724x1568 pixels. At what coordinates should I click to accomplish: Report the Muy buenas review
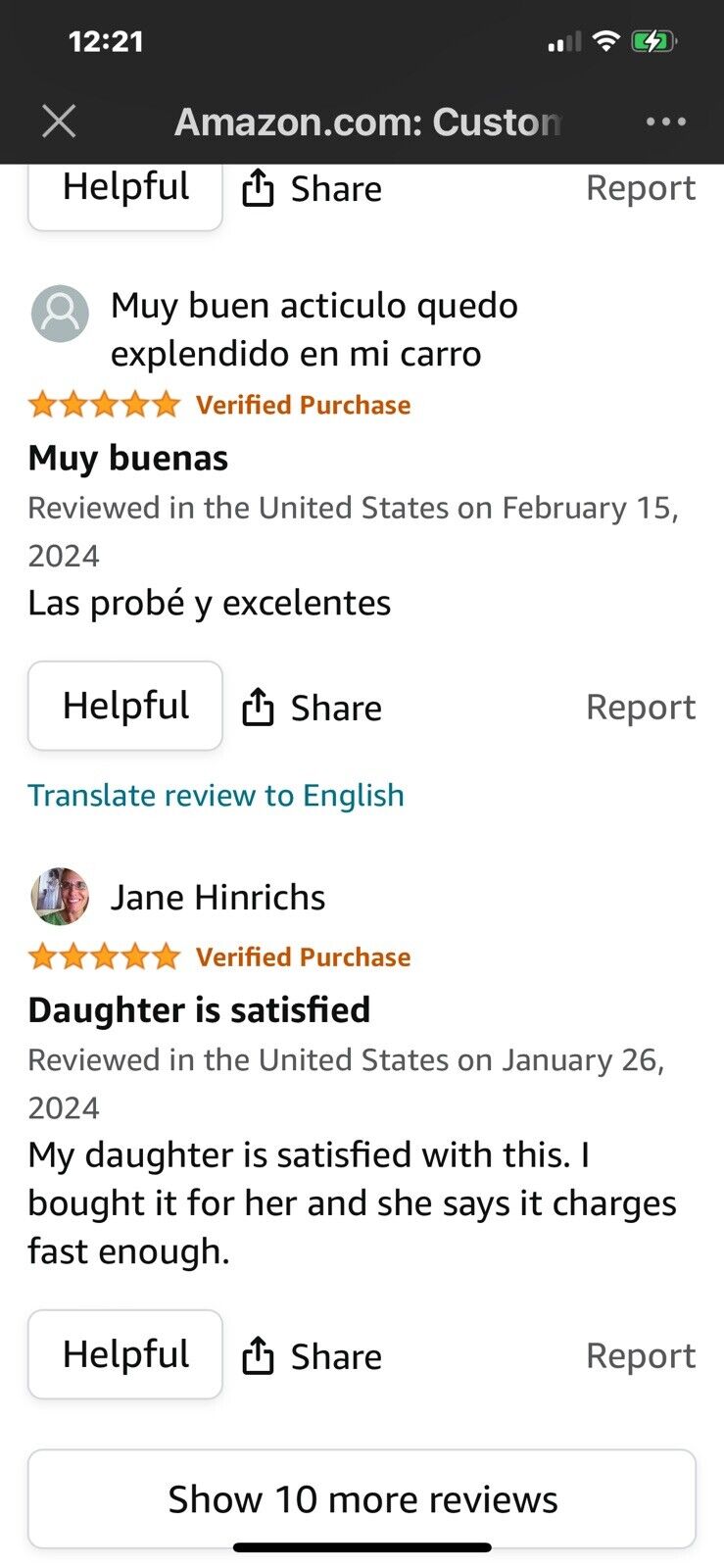tap(641, 707)
